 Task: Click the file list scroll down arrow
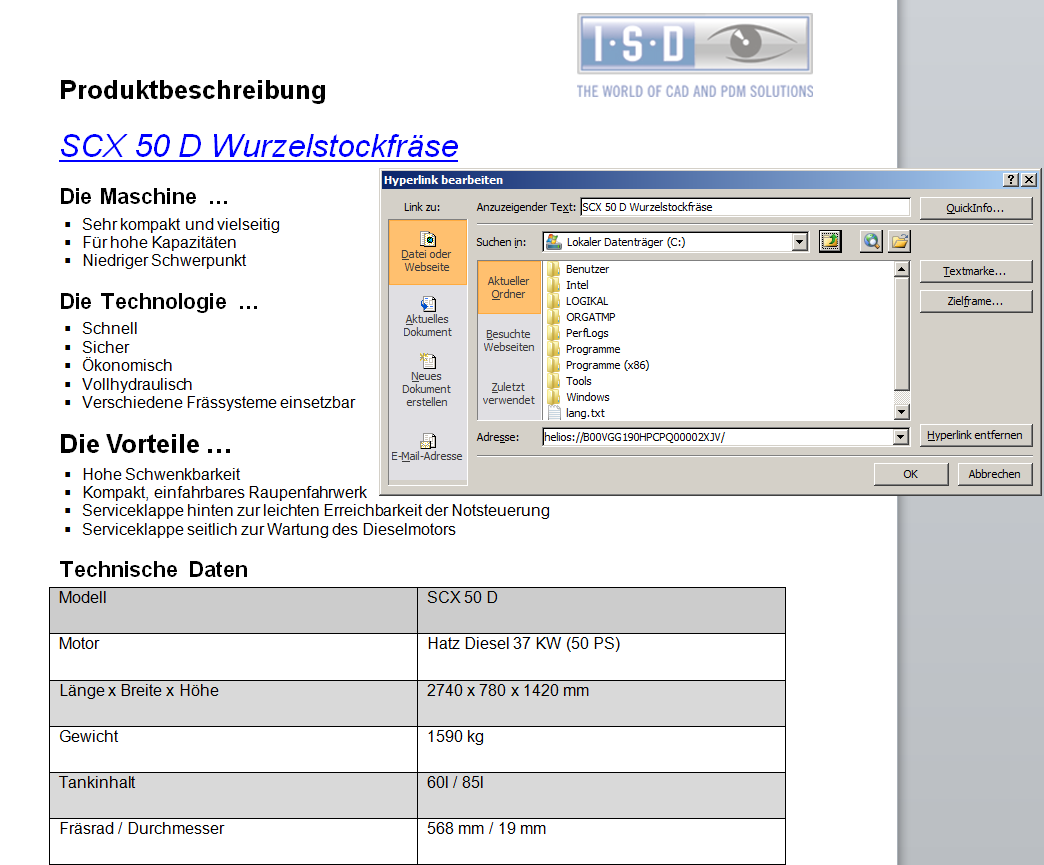click(902, 412)
